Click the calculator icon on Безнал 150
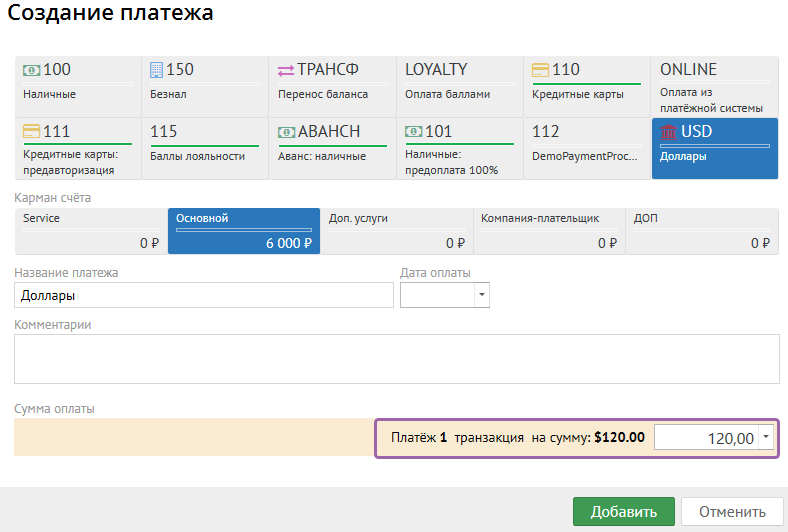 click(x=156, y=70)
